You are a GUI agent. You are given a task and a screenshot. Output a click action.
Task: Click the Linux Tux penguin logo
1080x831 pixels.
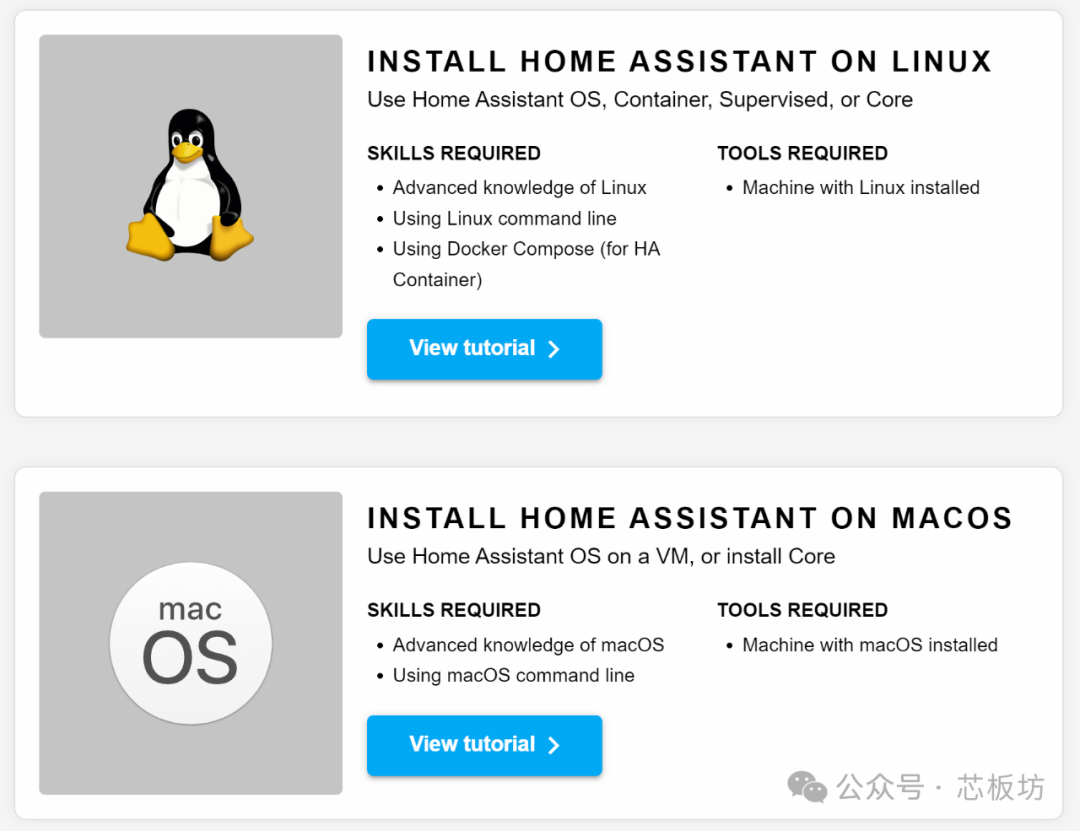point(190,185)
